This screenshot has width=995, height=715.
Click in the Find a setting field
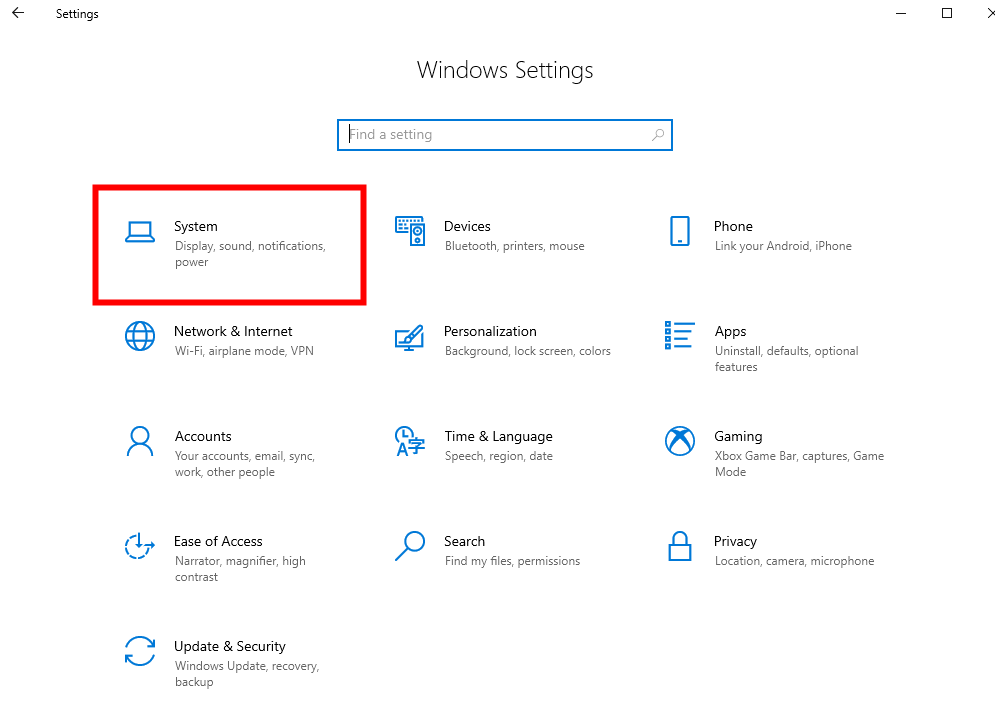(x=504, y=134)
